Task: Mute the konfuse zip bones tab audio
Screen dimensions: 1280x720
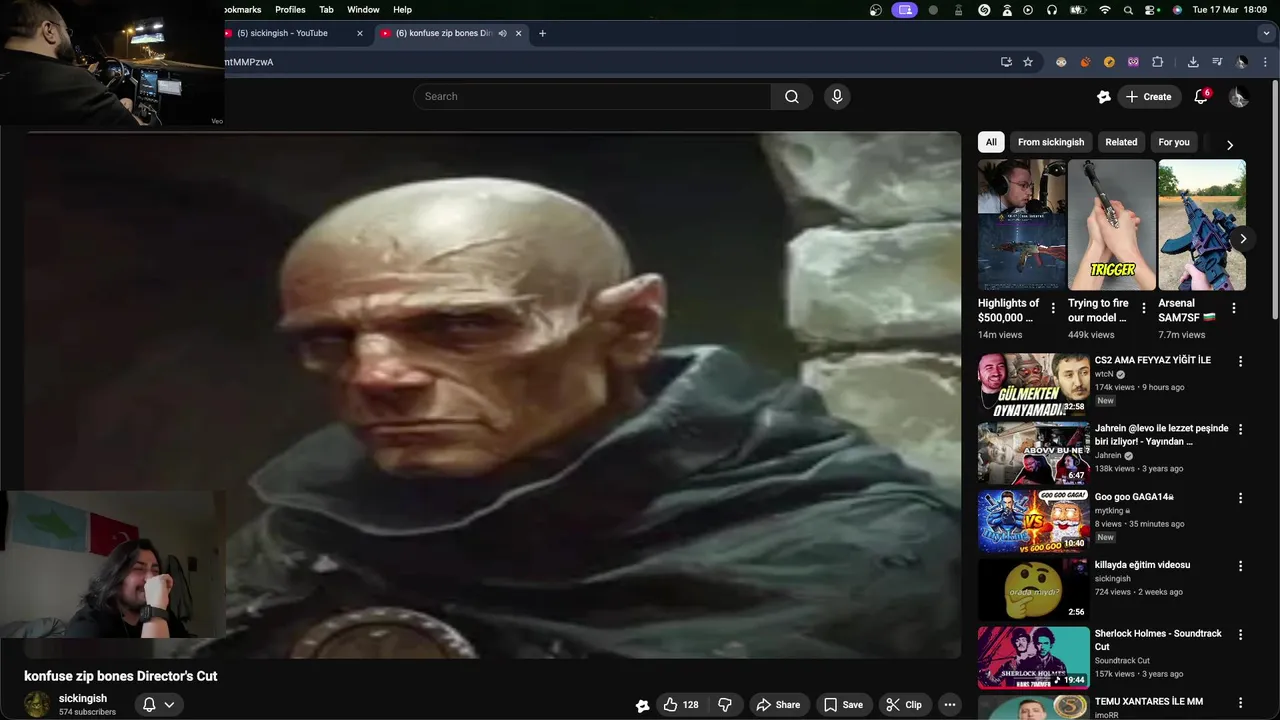Action: 502,33
